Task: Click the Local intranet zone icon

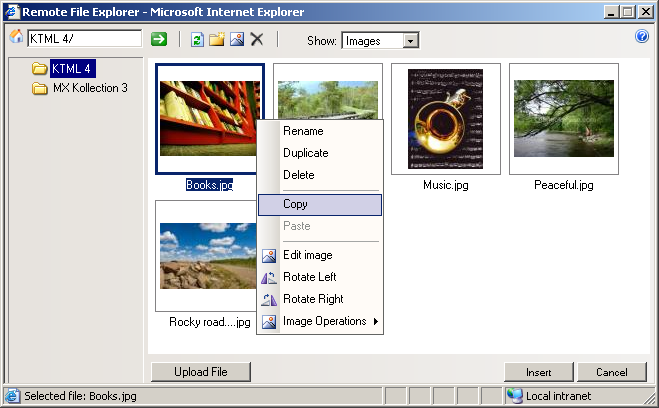Action: (514, 396)
